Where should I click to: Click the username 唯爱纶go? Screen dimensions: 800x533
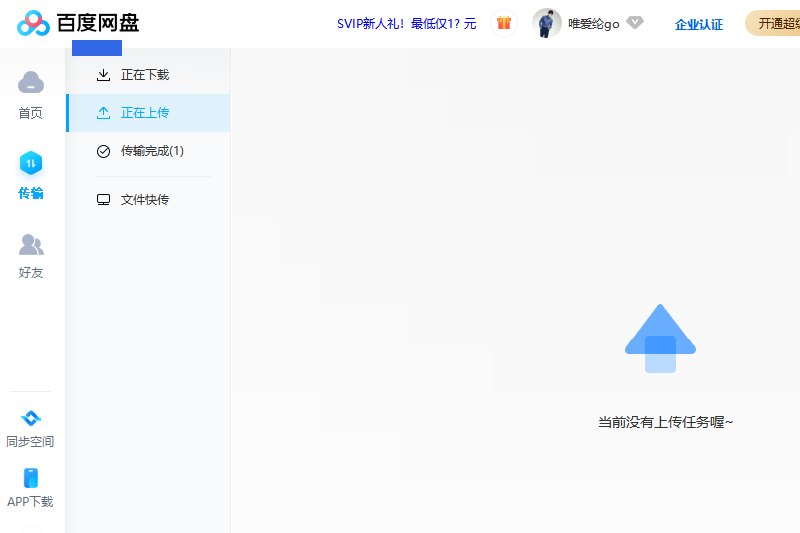click(x=593, y=24)
